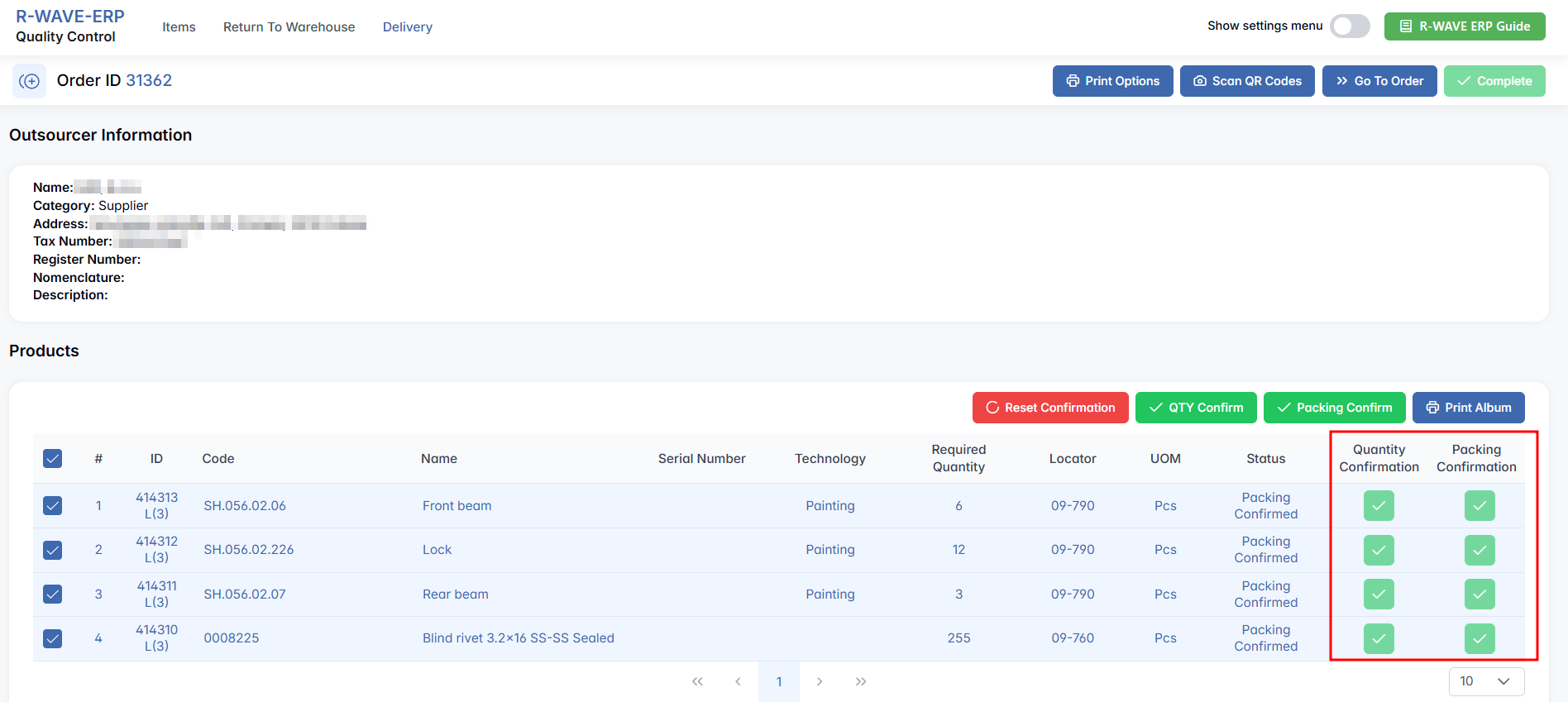
Task: Open the order ID 31362 link
Action: click(149, 80)
